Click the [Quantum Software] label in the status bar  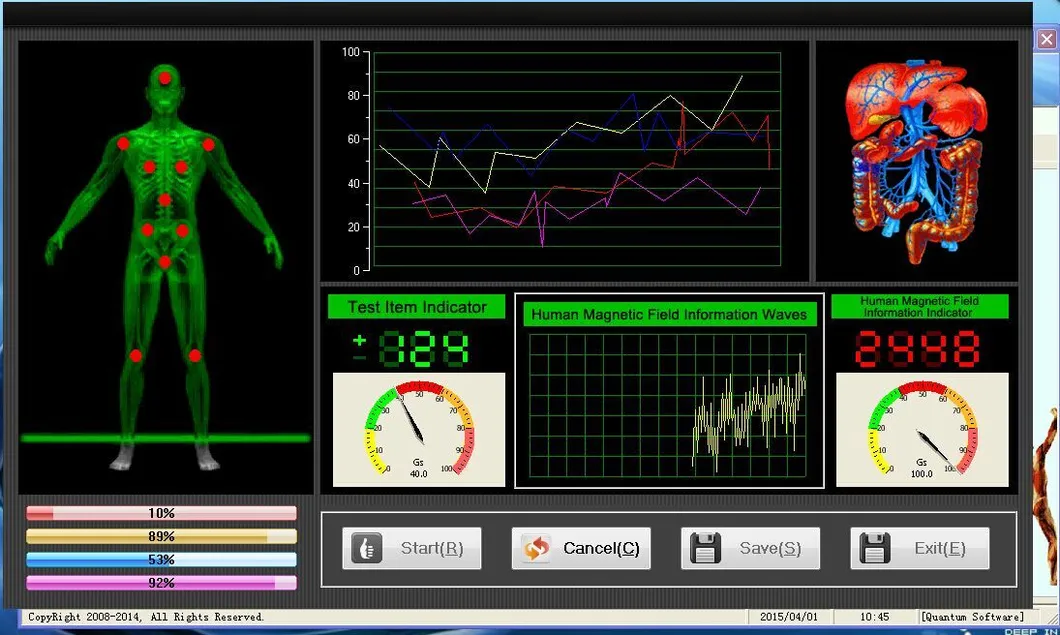tap(972, 617)
